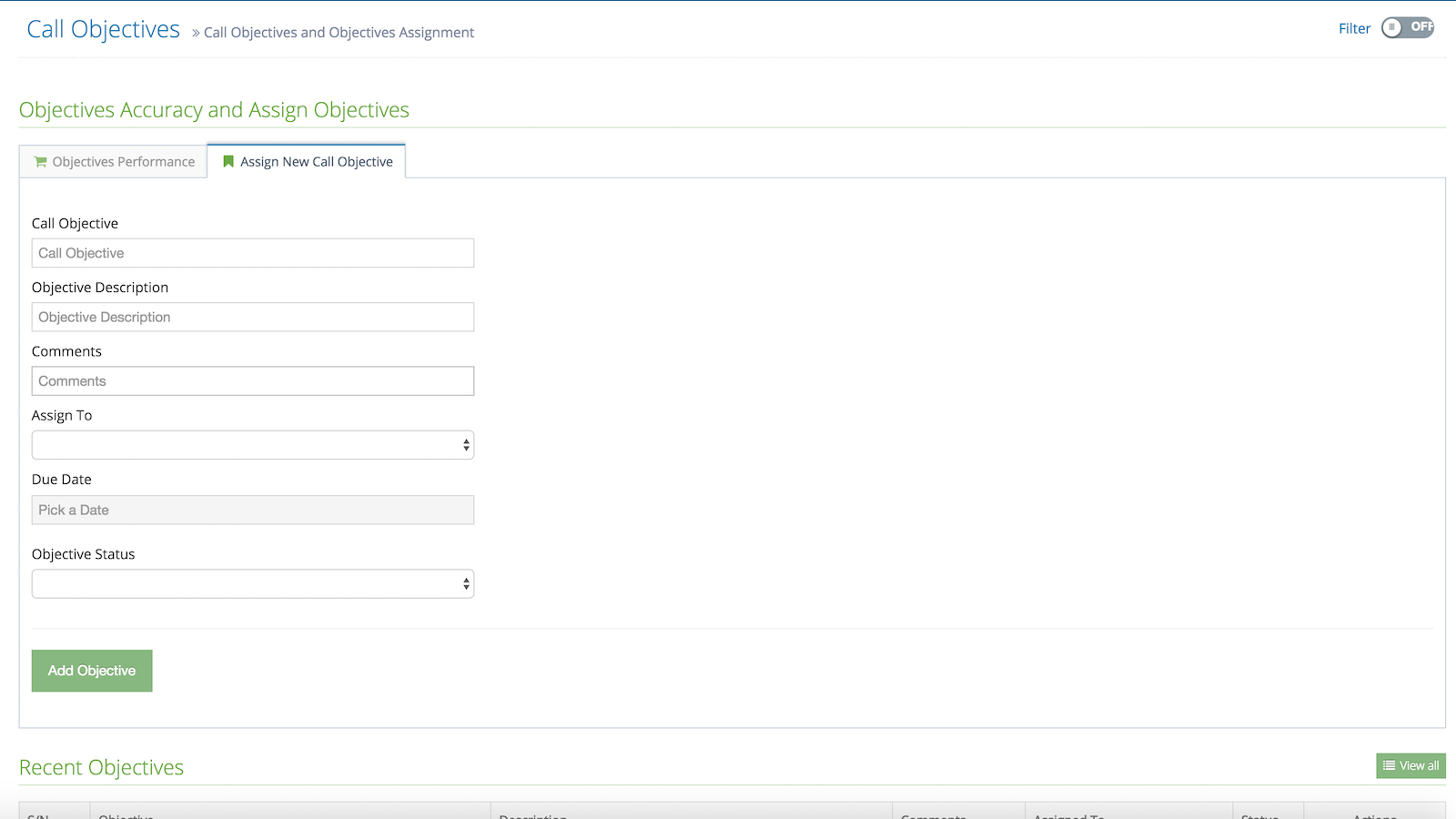1456x819 pixels.
Task: Click the list icon in View all
Action: [1389, 765]
